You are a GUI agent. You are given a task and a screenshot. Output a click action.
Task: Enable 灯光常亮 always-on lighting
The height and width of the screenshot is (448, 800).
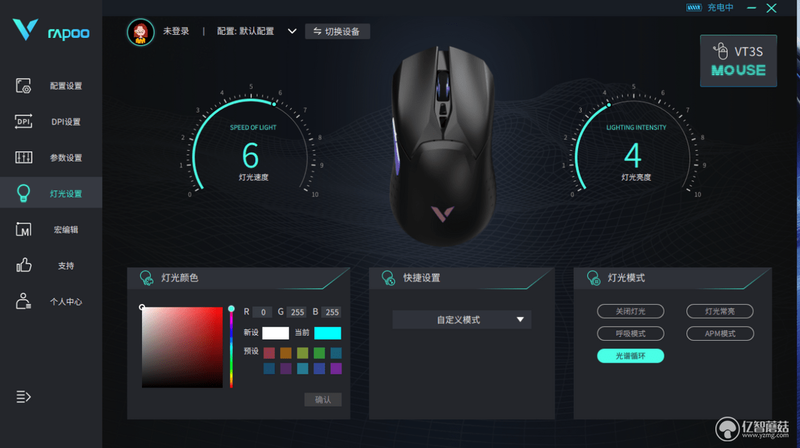719,311
